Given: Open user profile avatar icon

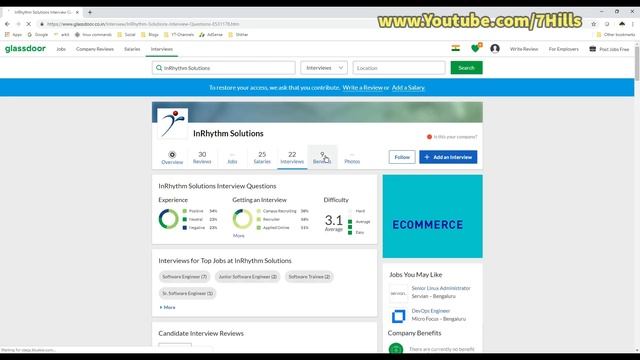Looking at the screenshot, I should click(495, 49).
